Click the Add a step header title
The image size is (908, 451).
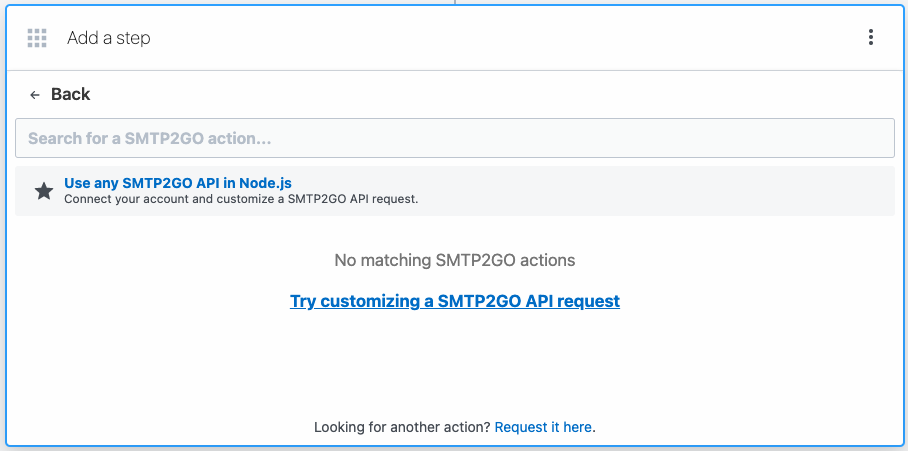coord(109,38)
